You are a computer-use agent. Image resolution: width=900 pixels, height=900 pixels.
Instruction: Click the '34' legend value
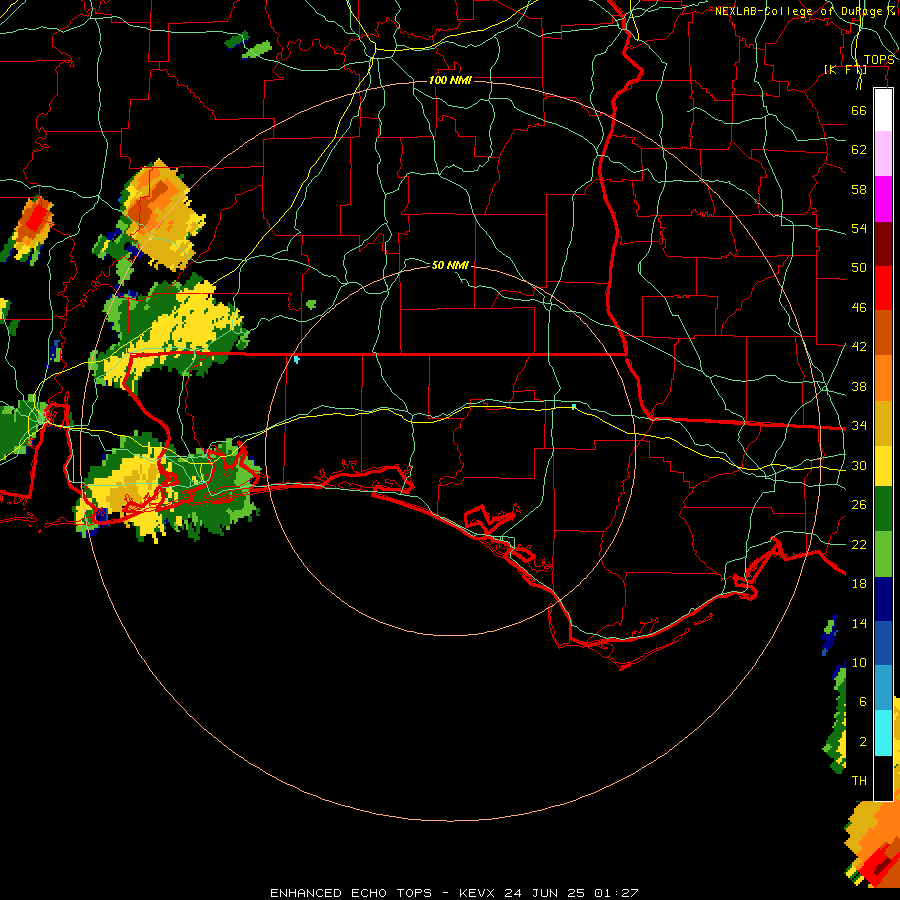click(x=859, y=426)
